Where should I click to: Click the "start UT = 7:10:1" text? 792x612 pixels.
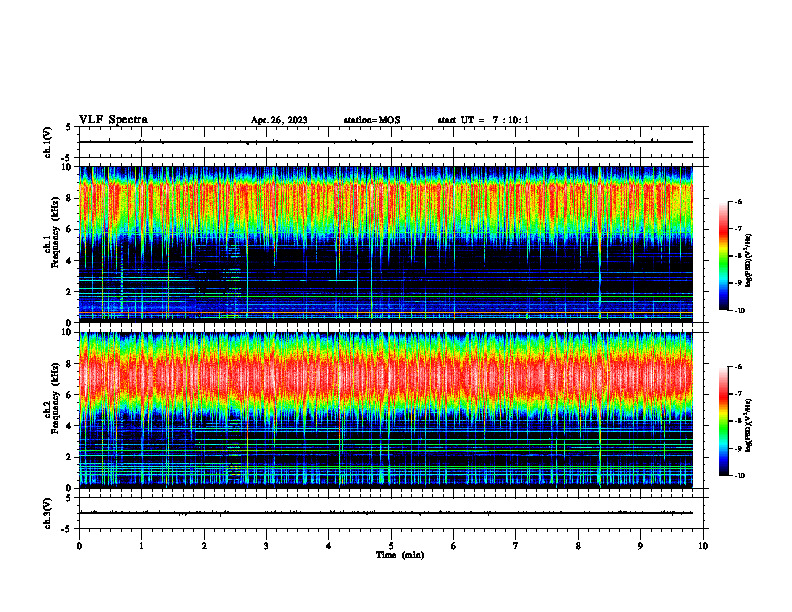(x=483, y=120)
